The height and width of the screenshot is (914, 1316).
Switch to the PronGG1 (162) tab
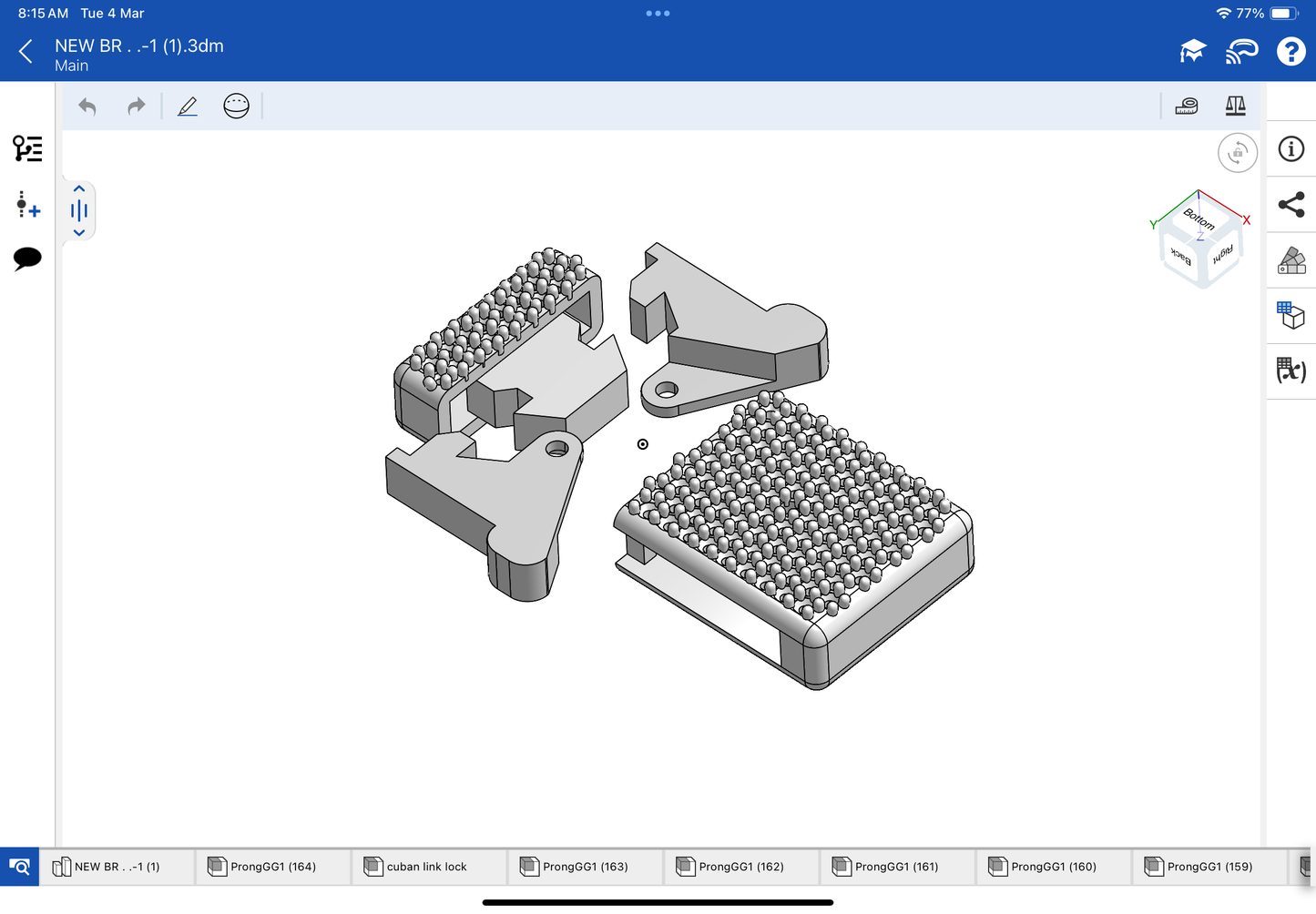click(740, 867)
